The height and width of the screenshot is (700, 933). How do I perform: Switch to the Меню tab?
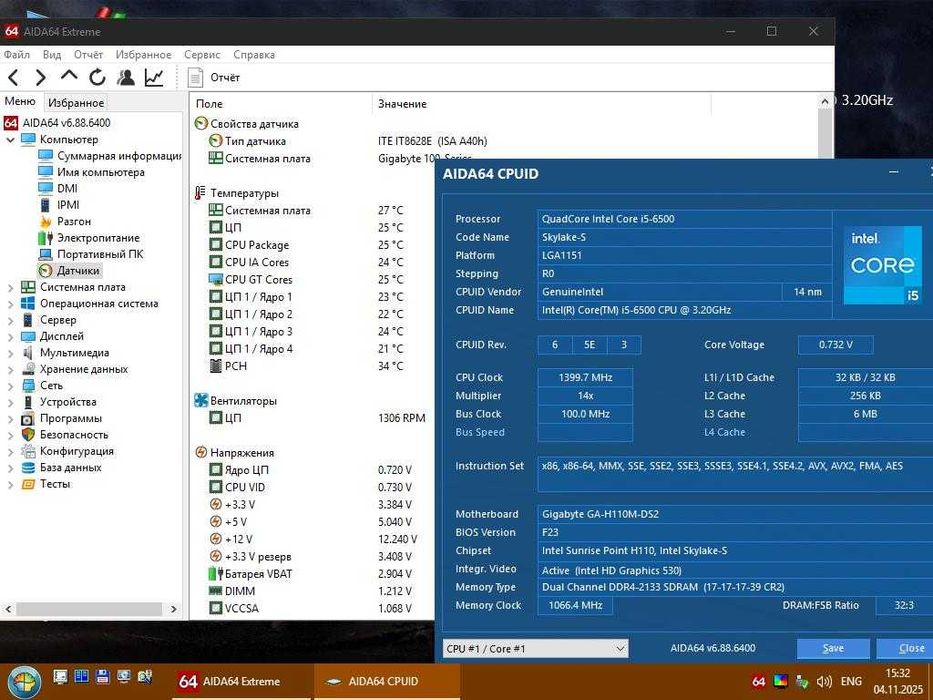[20, 102]
